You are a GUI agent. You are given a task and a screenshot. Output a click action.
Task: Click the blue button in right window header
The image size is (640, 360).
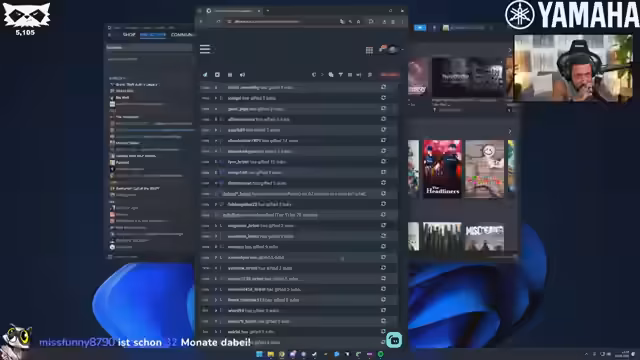click(420, 28)
